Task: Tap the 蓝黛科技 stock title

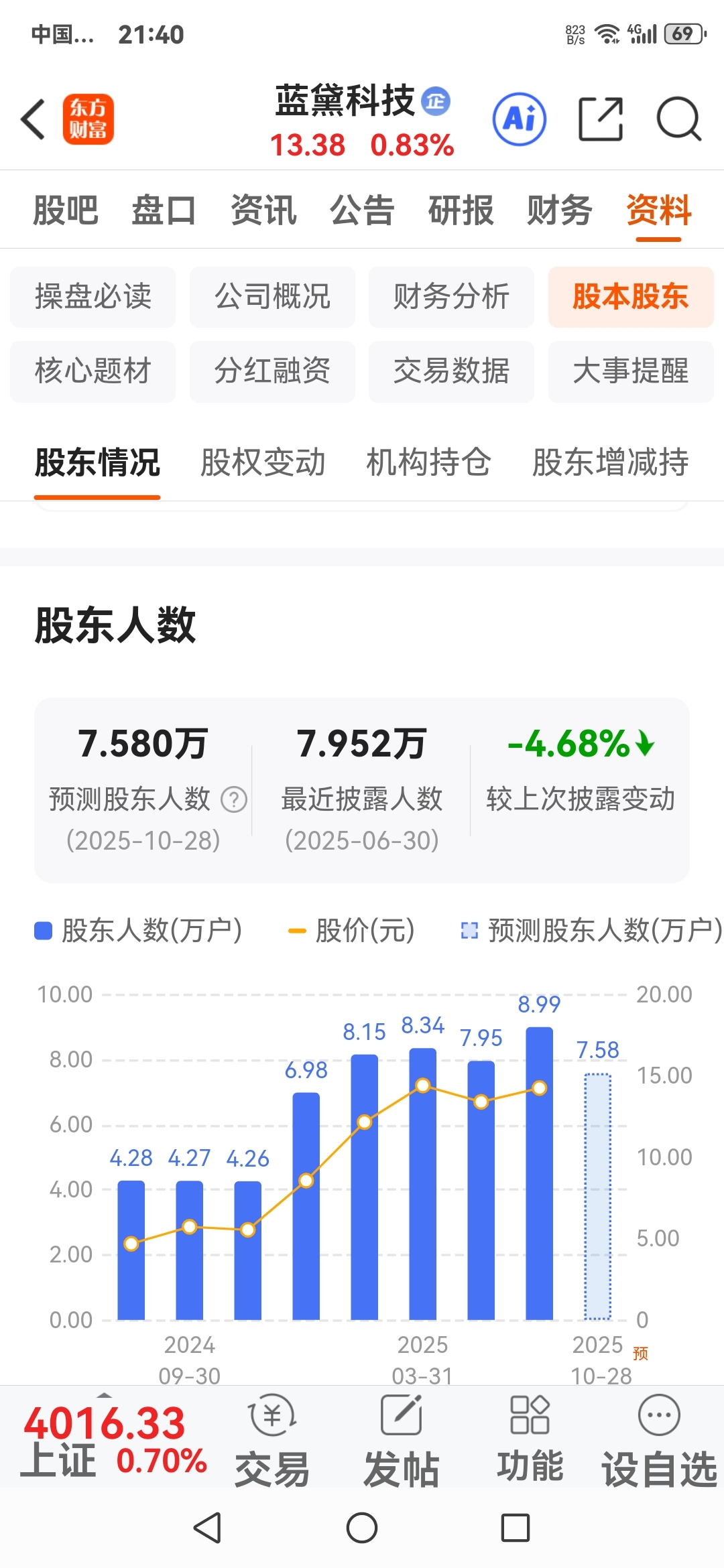Action: (x=345, y=101)
